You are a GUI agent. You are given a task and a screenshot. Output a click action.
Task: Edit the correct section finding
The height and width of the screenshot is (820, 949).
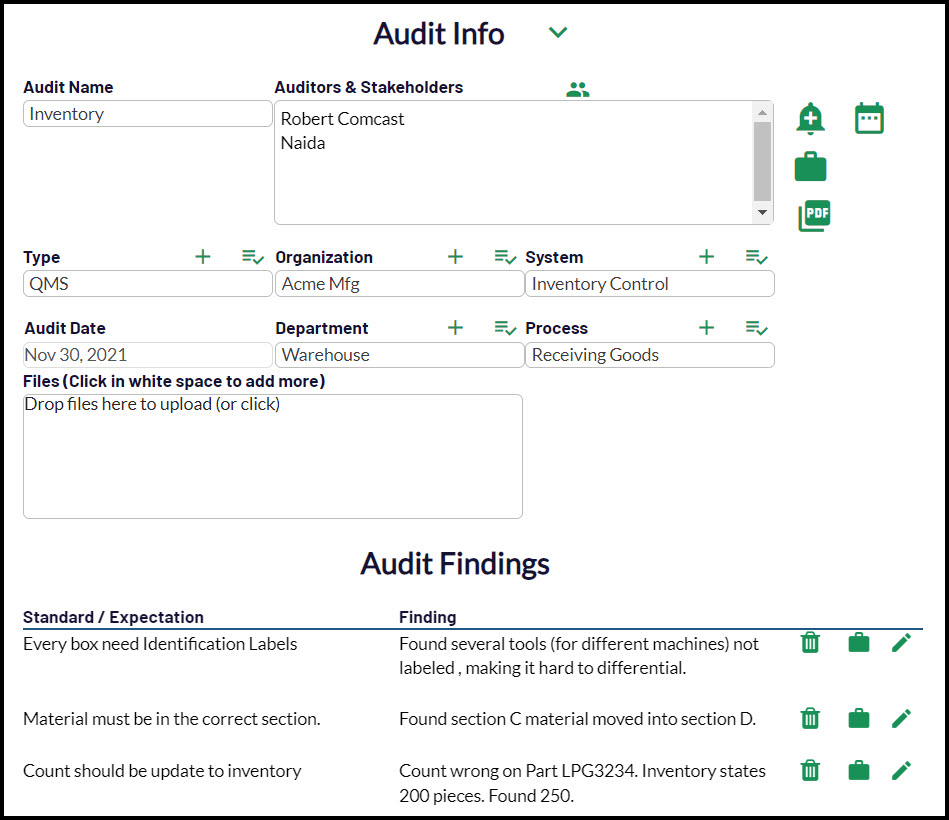point(901,718)
